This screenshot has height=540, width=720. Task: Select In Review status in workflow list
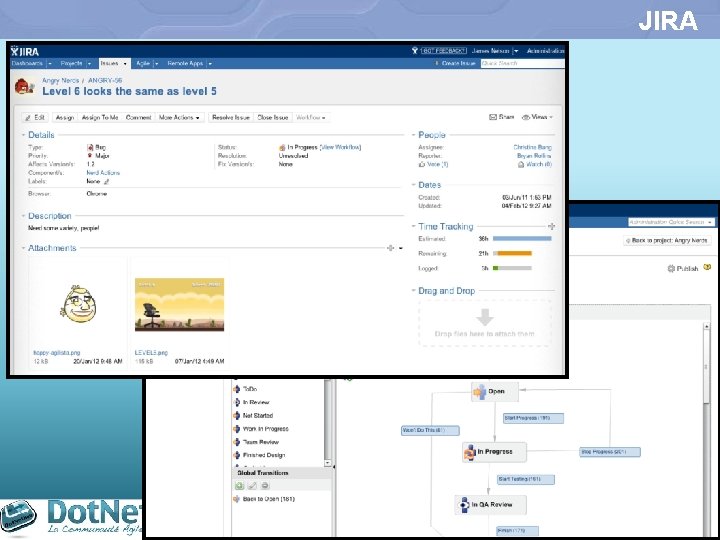pos(256,402)
